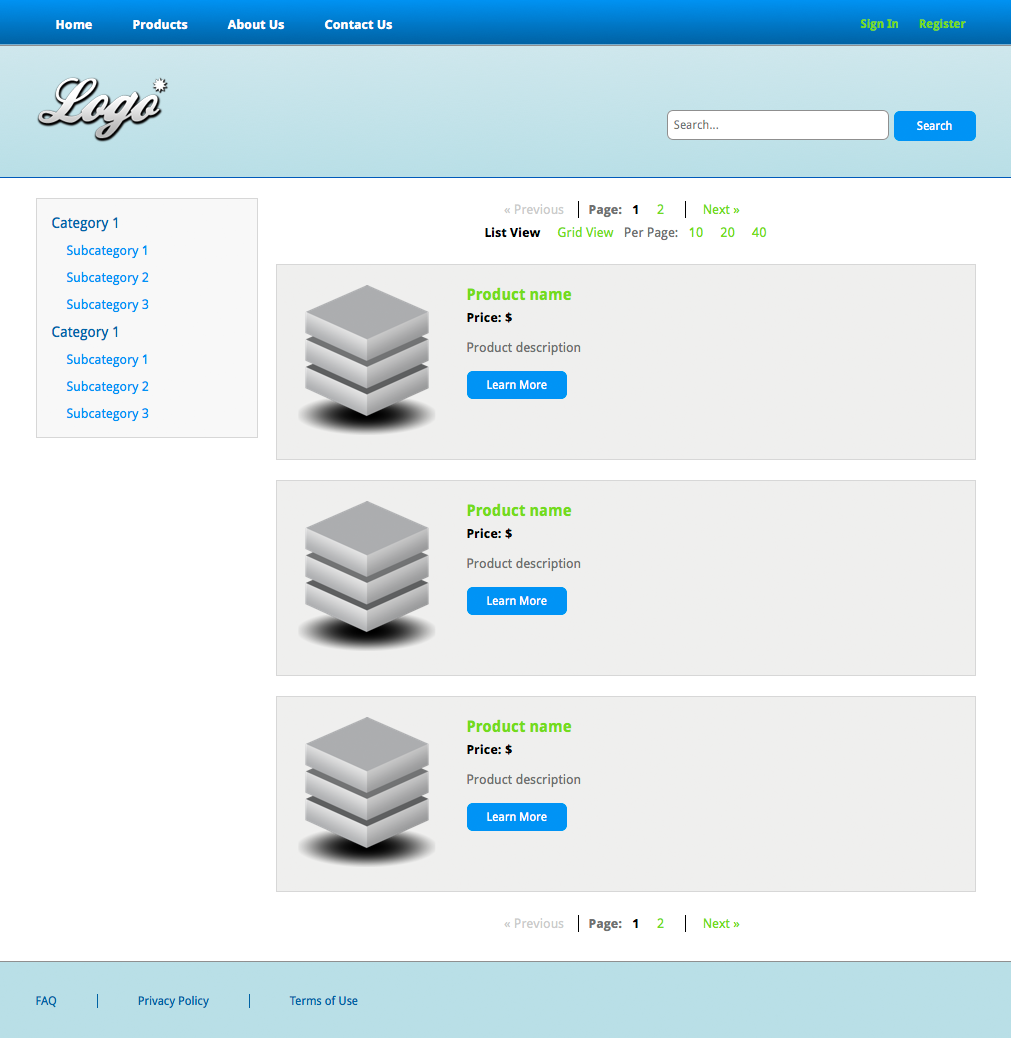The image size is (1011, 1038).
Task: Switch to List View
Action: [512, 232]
